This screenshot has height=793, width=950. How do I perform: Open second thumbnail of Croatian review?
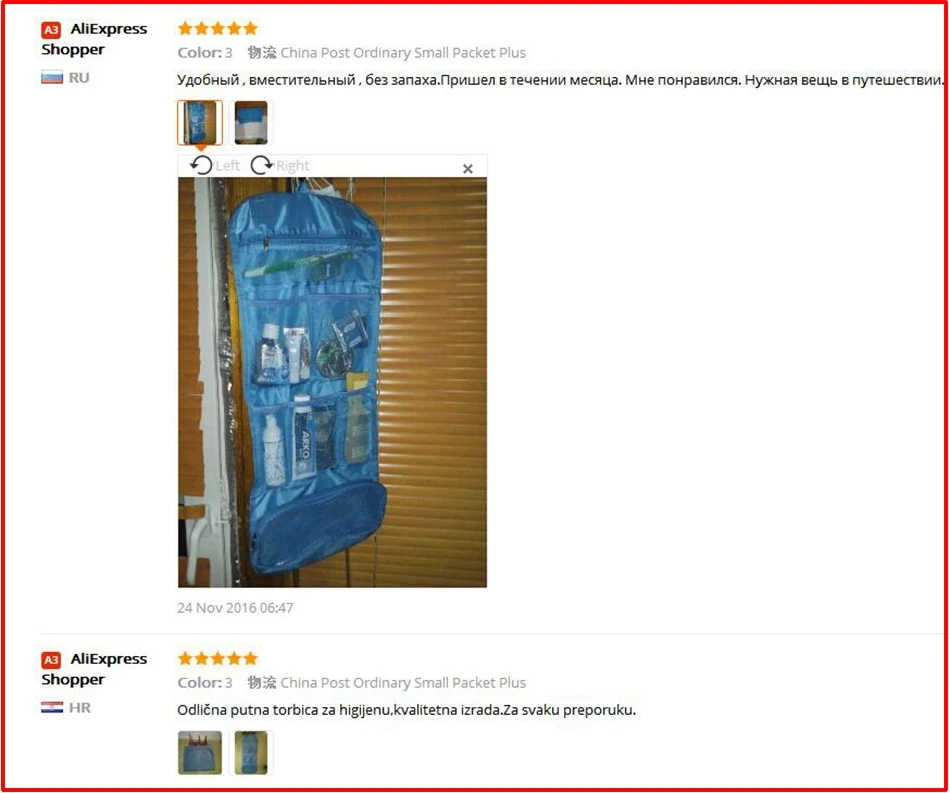point(251,752)
